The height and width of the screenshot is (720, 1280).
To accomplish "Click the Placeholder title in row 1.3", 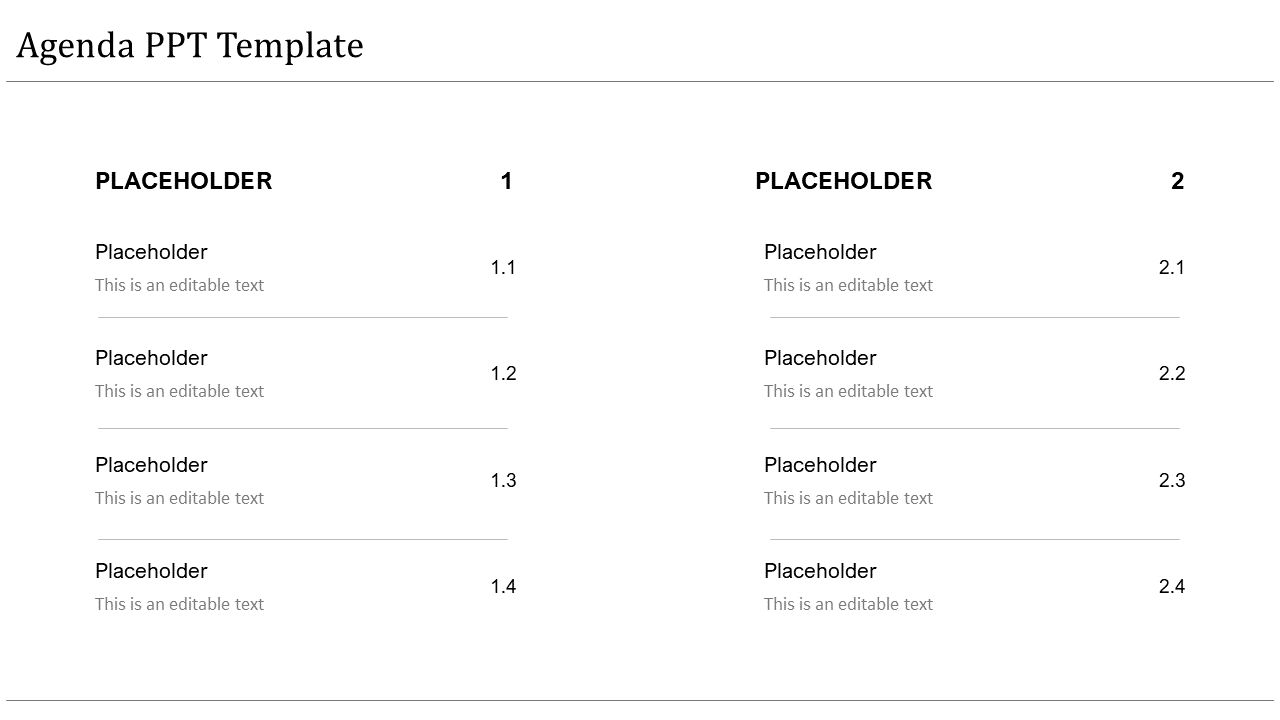I will click(x=151, y=465).
